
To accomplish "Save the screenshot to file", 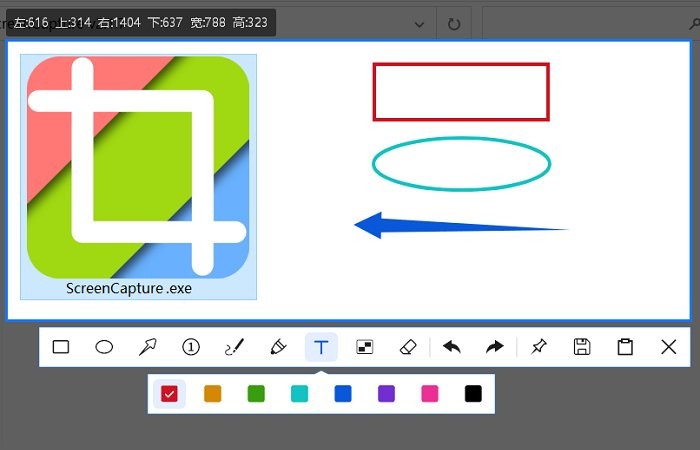I will pyautogui.click(x=582, y=347).
